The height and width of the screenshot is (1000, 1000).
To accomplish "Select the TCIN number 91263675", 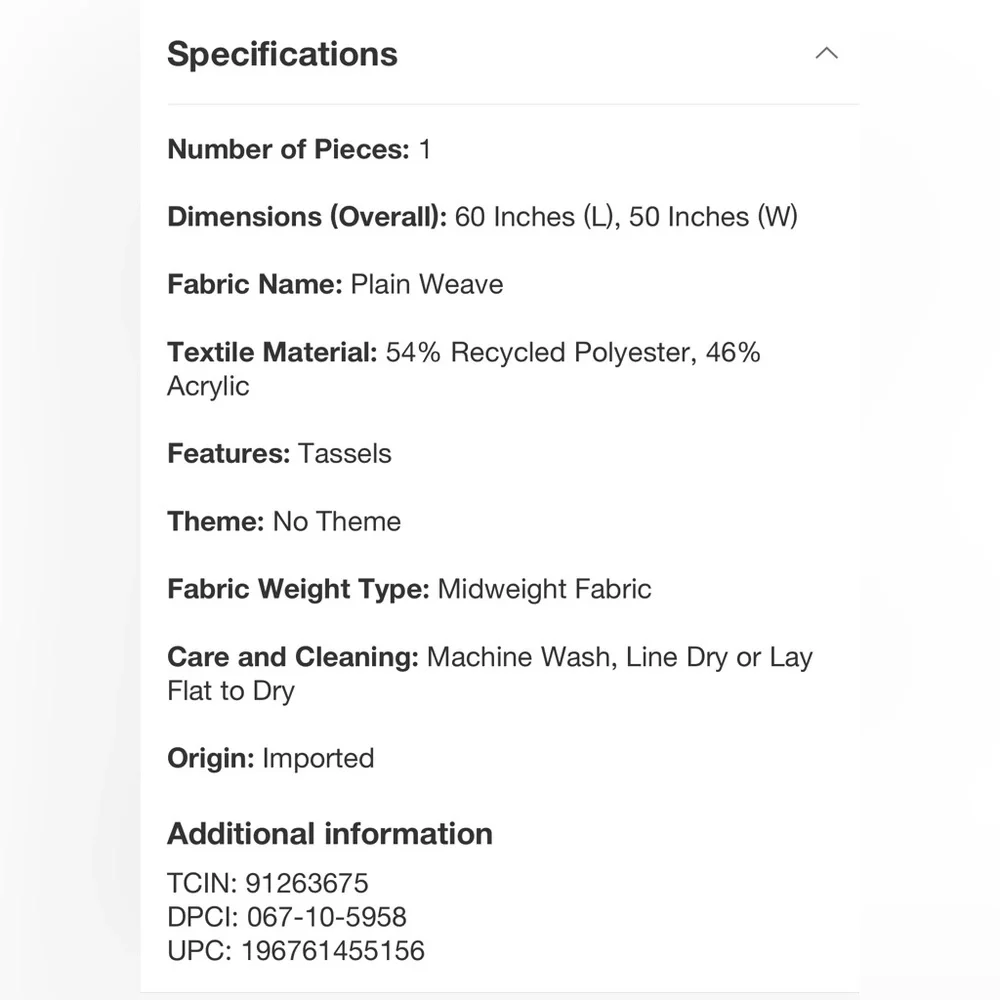I will tap(307, 884).
